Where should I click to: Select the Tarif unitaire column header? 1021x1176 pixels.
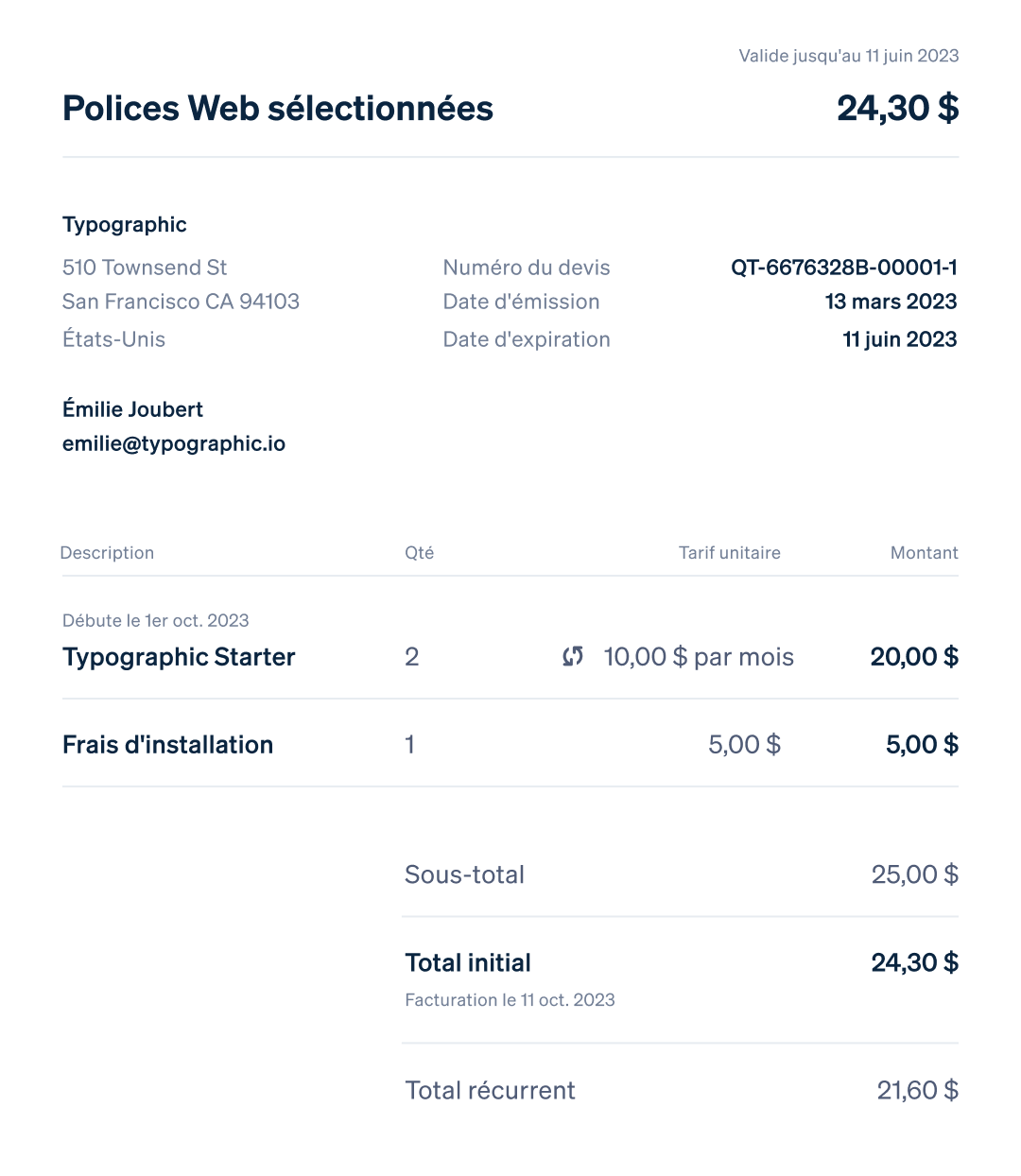click(x=730, y=553)
